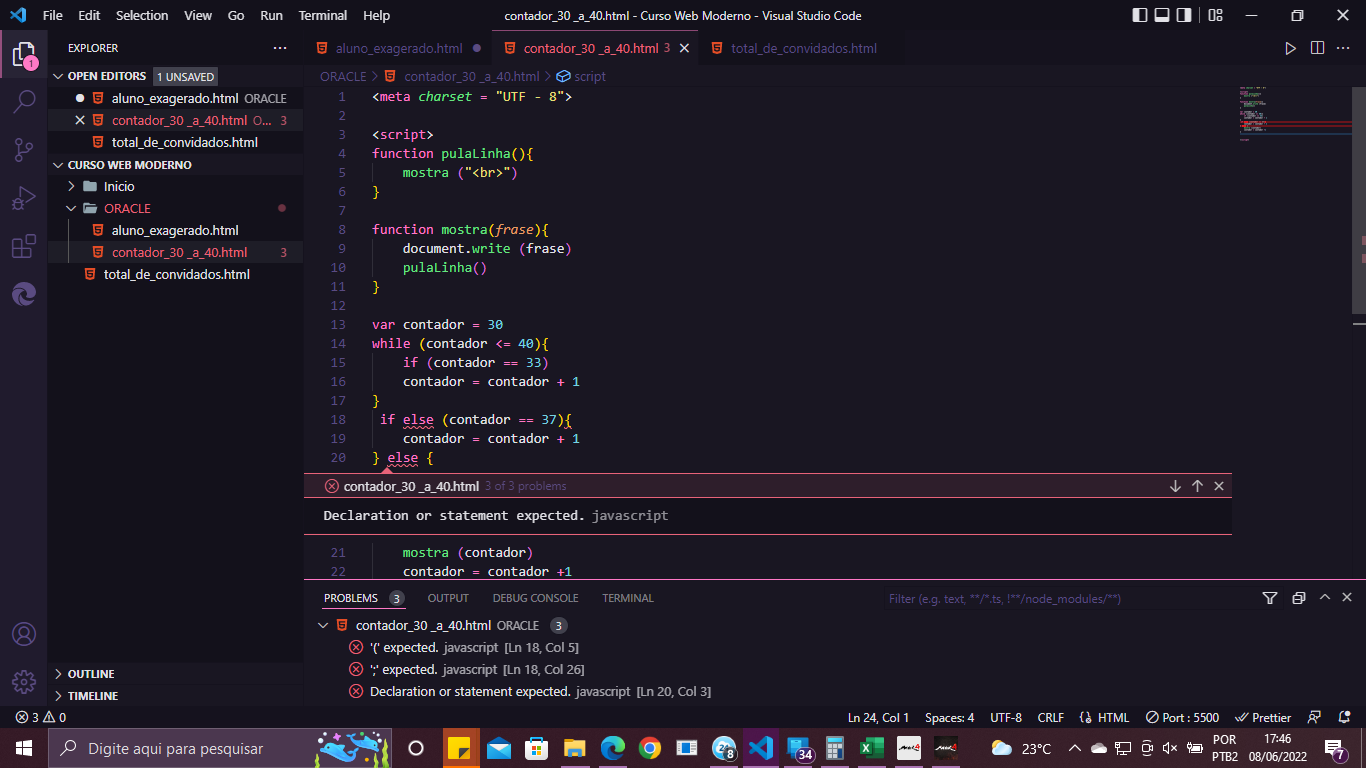The height and width of the screenshot is (768, 1366).
Task: Open the Run and Debug view
Action: [24, 198]
